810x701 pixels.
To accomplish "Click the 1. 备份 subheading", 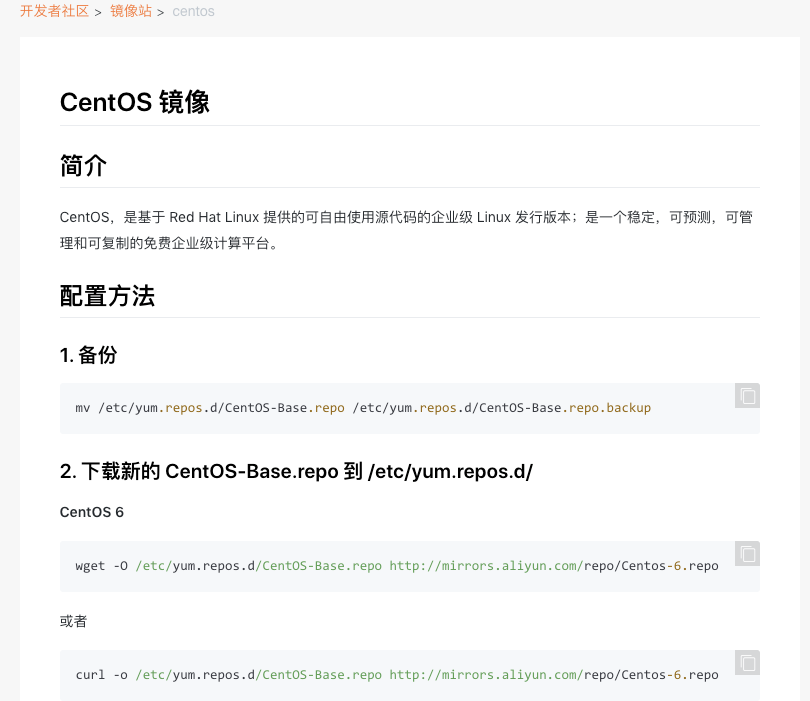I will [x=88, y=355].
